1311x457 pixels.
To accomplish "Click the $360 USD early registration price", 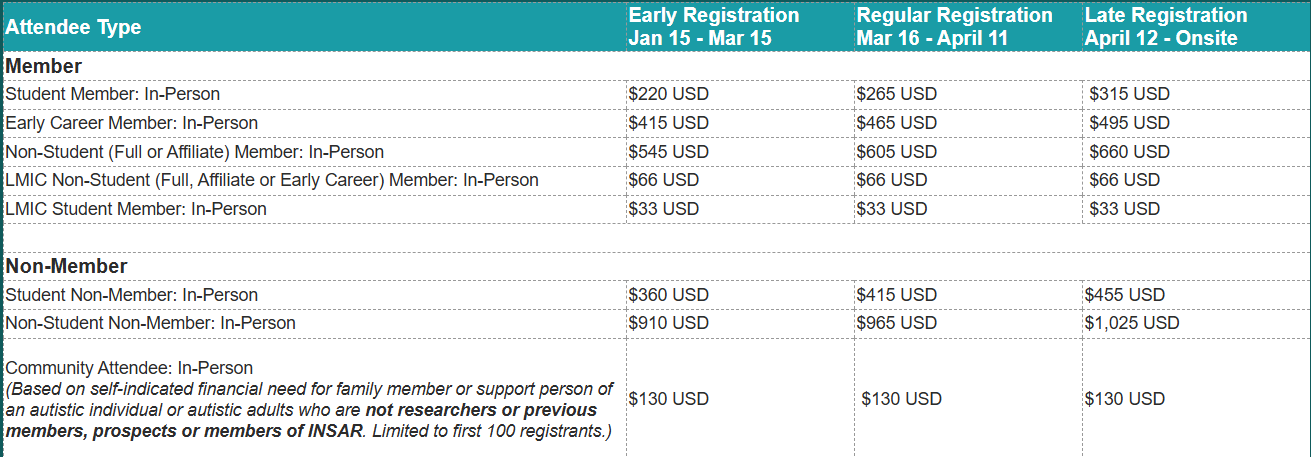I will [x=668, y=295].
